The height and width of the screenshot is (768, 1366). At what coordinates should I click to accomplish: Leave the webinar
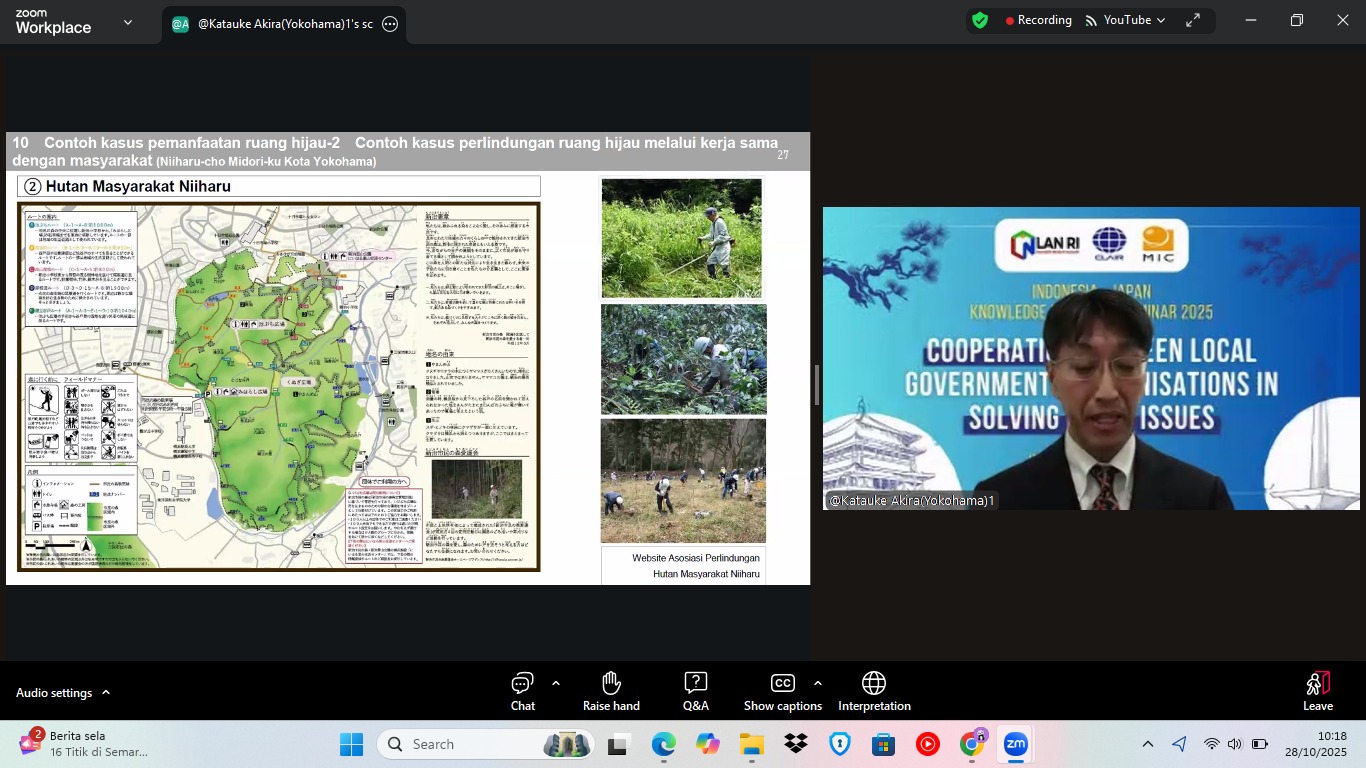tap(1317, 692)
